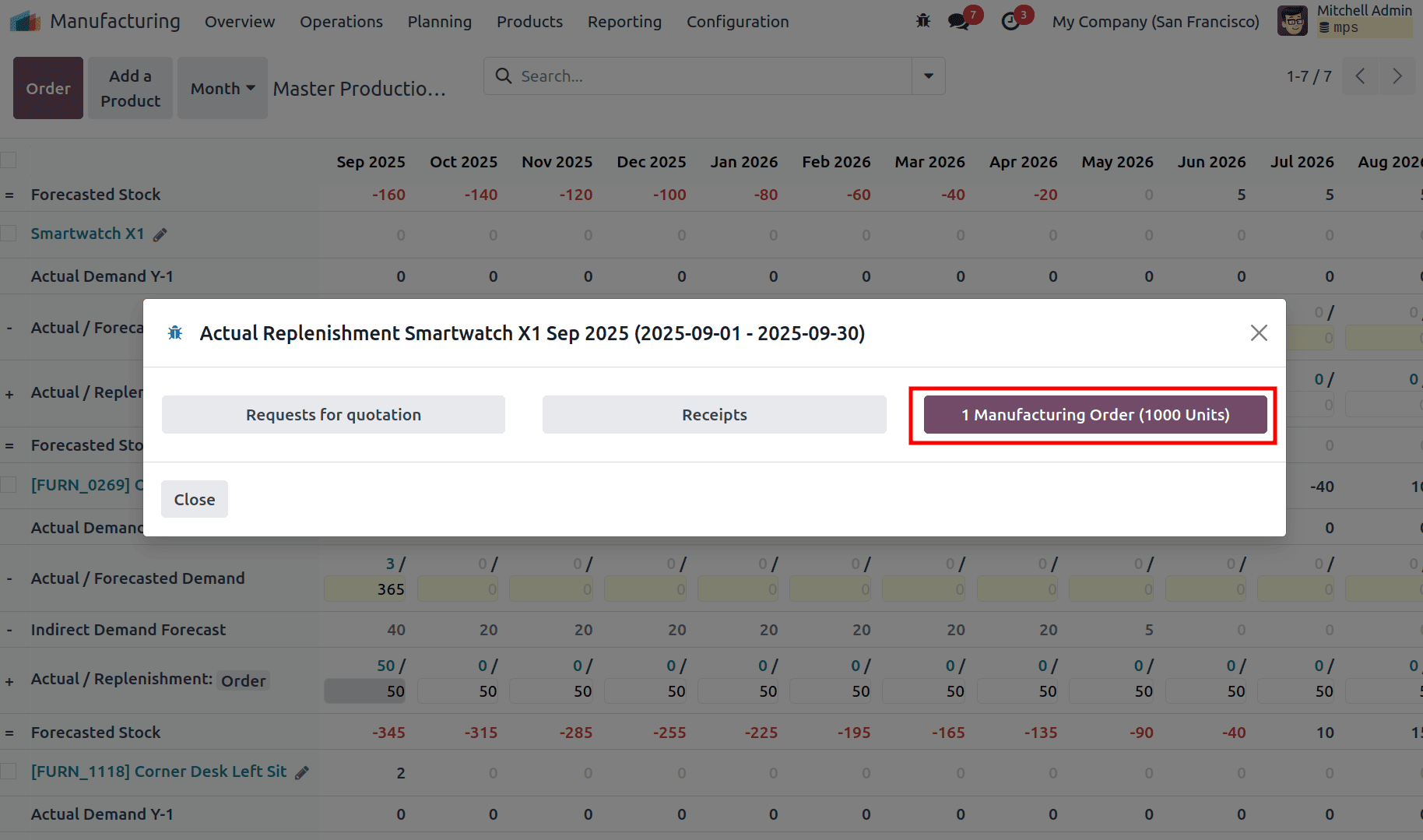Click the Manufacturing app logo
The image size is (1423, 840).
(24, 20)
